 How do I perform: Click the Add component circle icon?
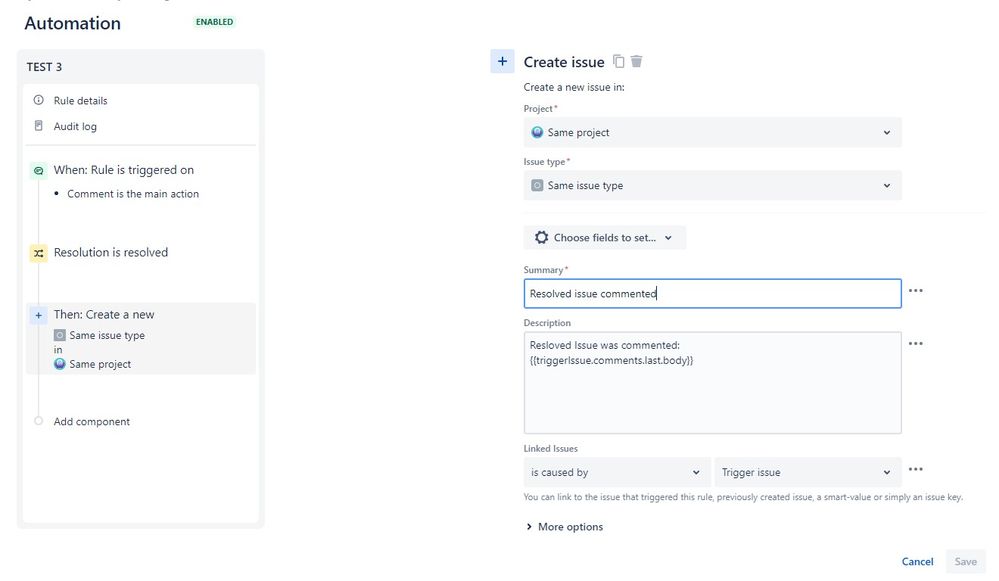[38, 421]
